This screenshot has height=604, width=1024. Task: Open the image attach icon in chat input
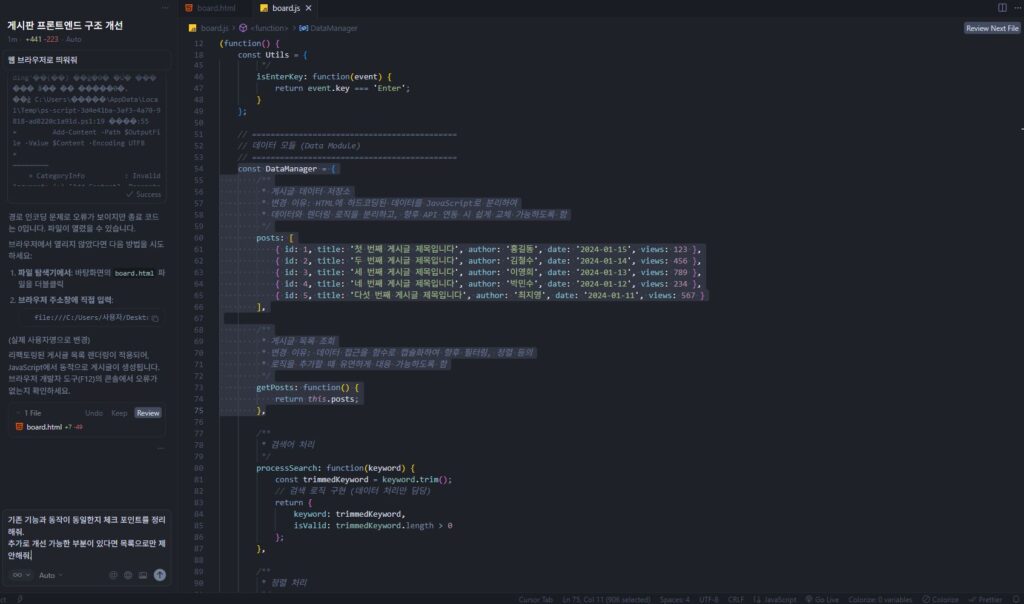pos(142,575)
